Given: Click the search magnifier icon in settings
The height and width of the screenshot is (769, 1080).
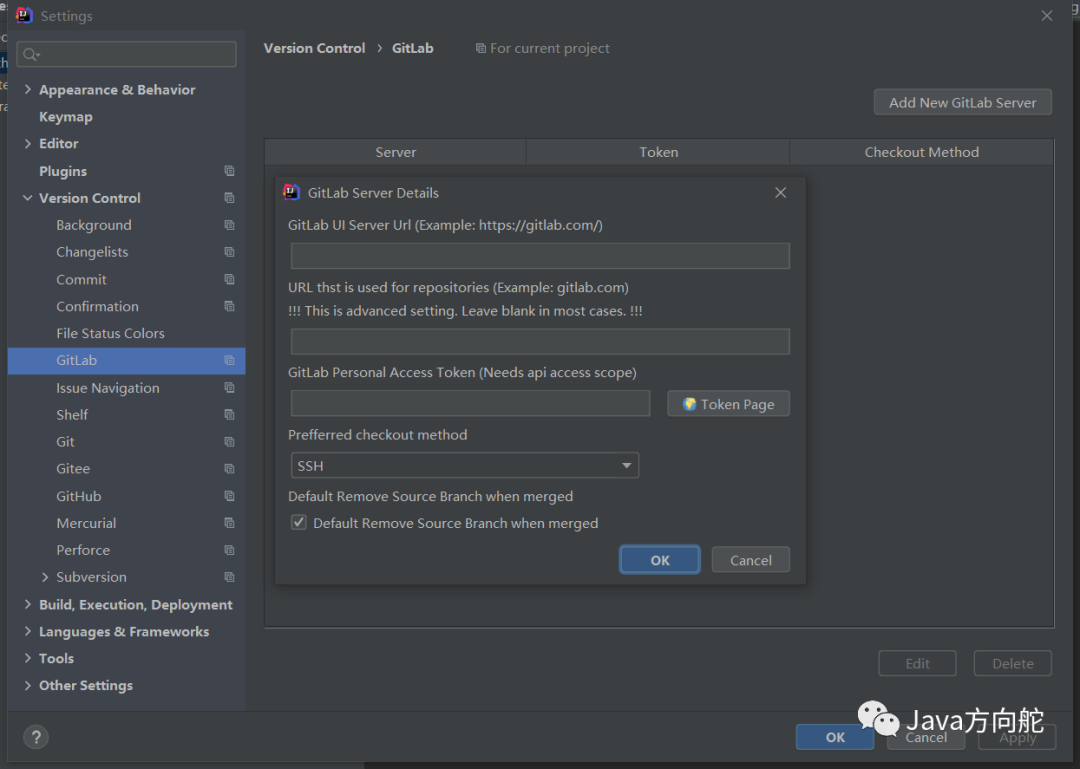Looking at the screenshot, I should click(x=30, y=54).
